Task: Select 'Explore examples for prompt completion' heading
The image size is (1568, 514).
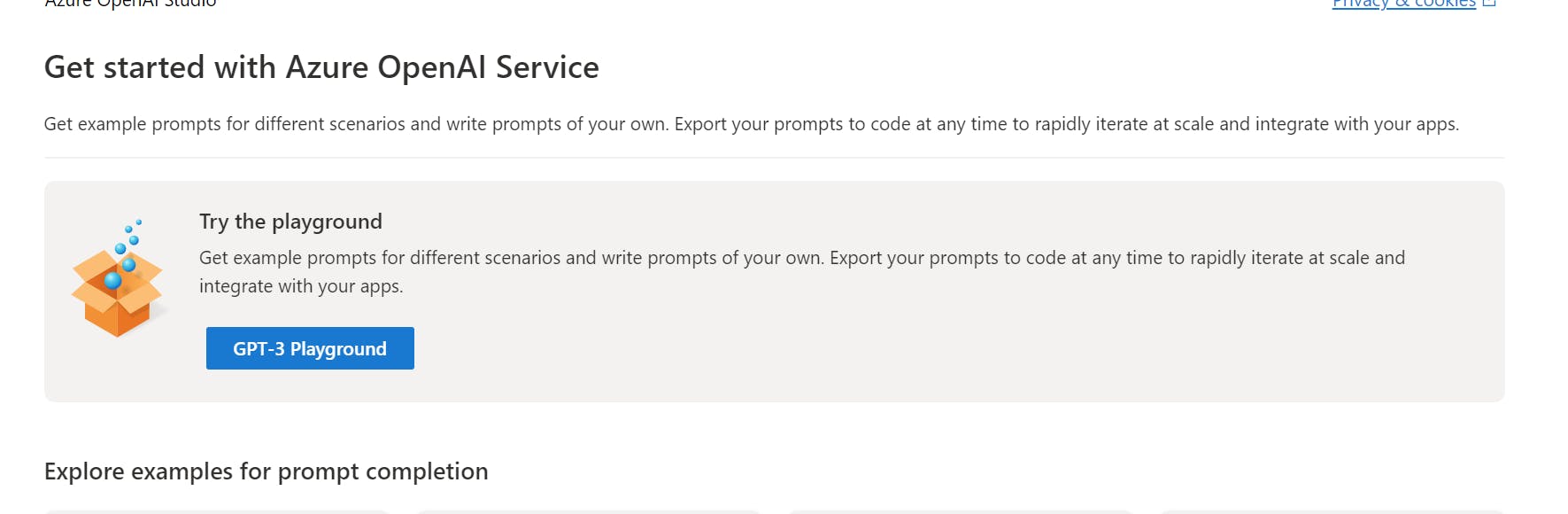Action: [266, 471]
